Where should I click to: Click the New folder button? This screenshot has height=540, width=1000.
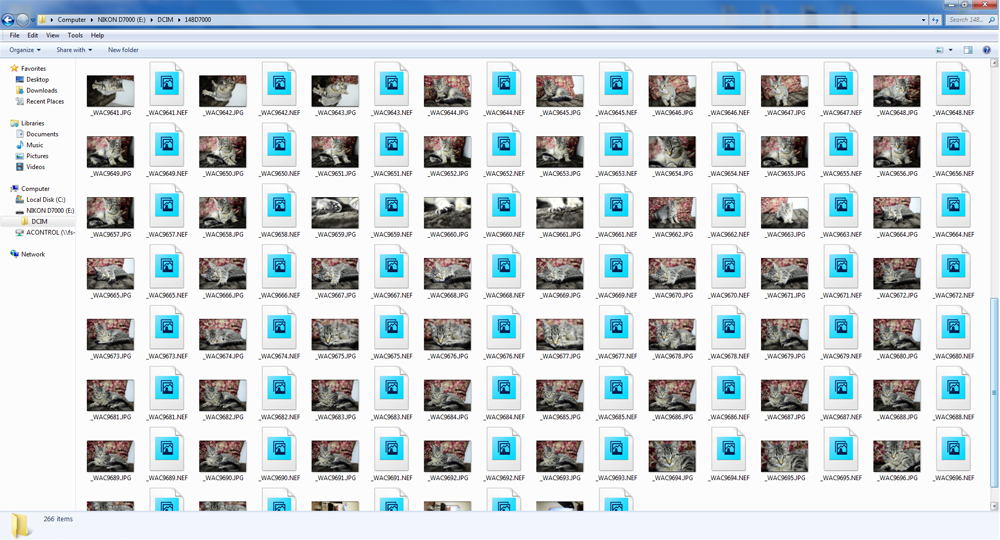123,50
